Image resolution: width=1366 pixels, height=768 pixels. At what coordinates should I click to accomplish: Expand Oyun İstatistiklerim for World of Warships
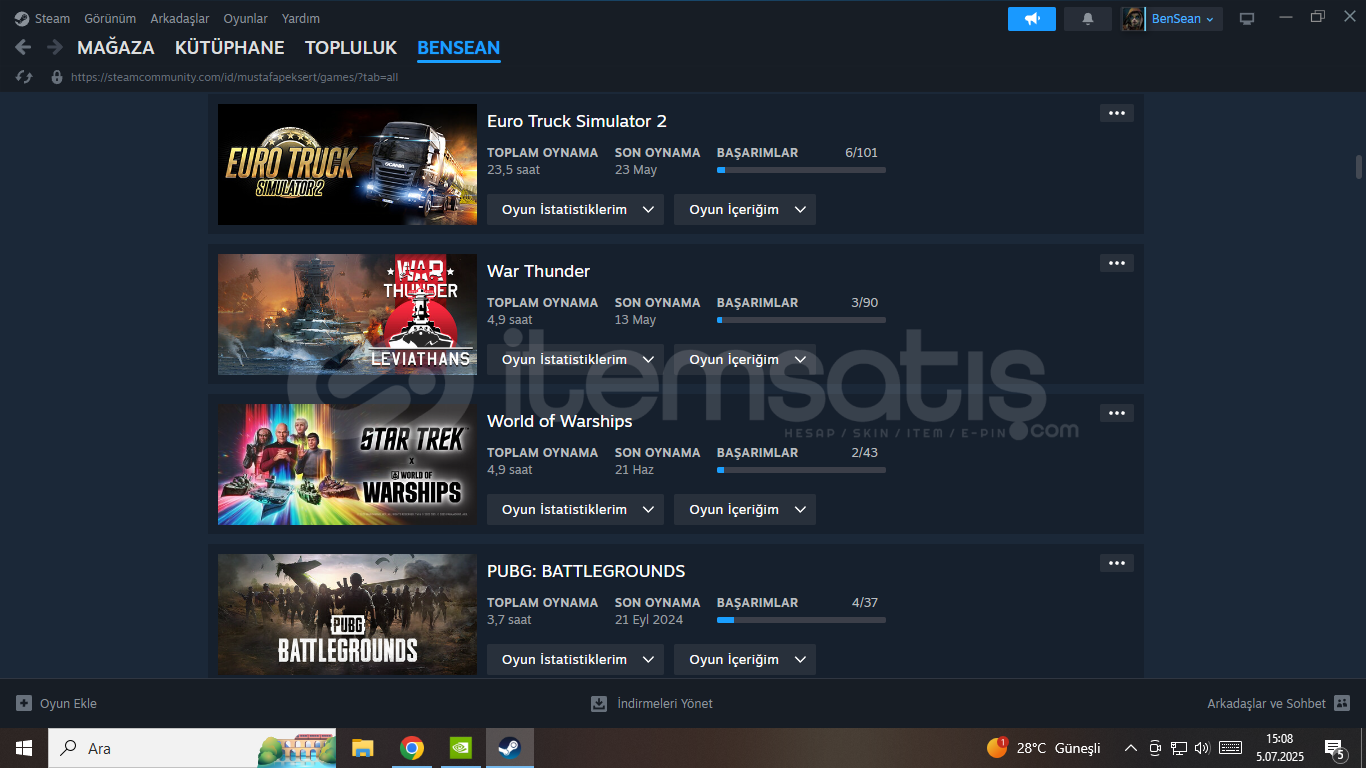point(575,509)
